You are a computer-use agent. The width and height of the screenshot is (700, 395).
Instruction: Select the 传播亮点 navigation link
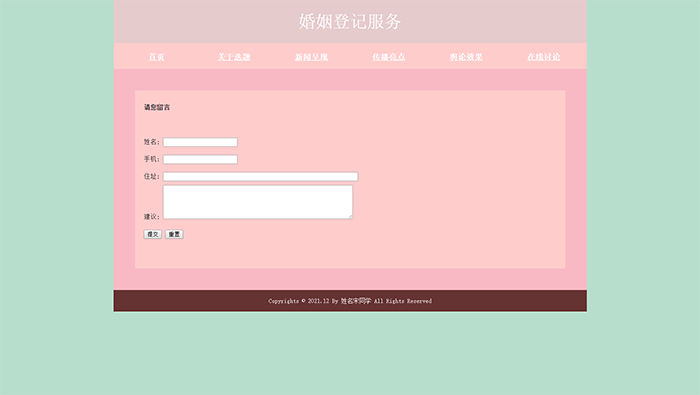click(389, 57)
